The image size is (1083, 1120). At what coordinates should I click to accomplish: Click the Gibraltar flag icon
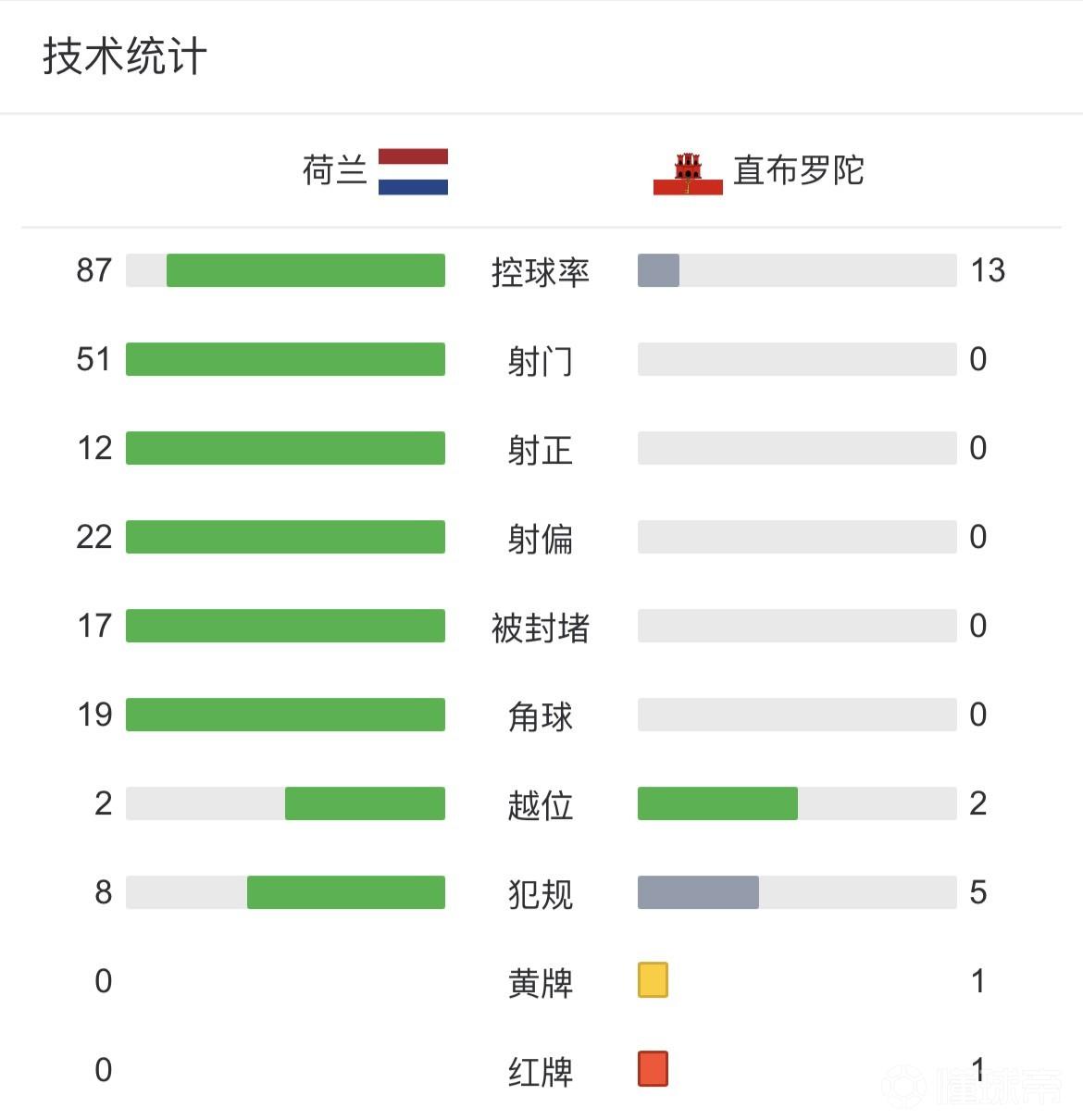(688, 173)
